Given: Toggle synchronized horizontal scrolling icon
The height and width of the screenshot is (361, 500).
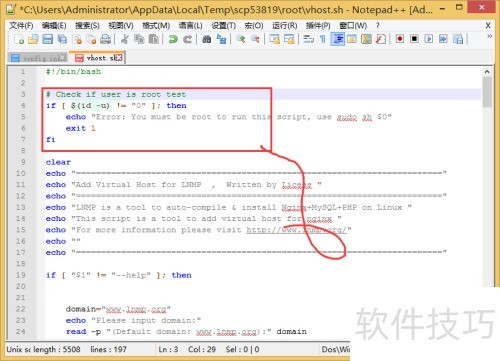Looking at the screenshot, I should pos(289,39).
